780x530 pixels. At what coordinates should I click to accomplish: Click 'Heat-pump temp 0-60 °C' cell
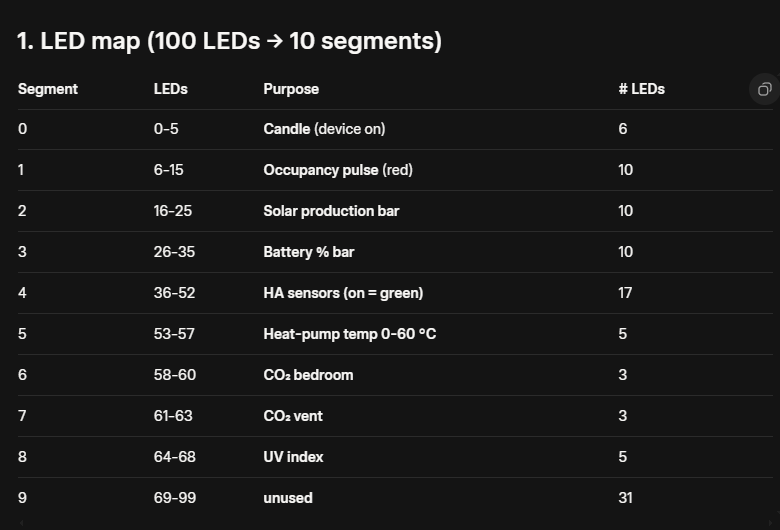(x=349, y=334)
